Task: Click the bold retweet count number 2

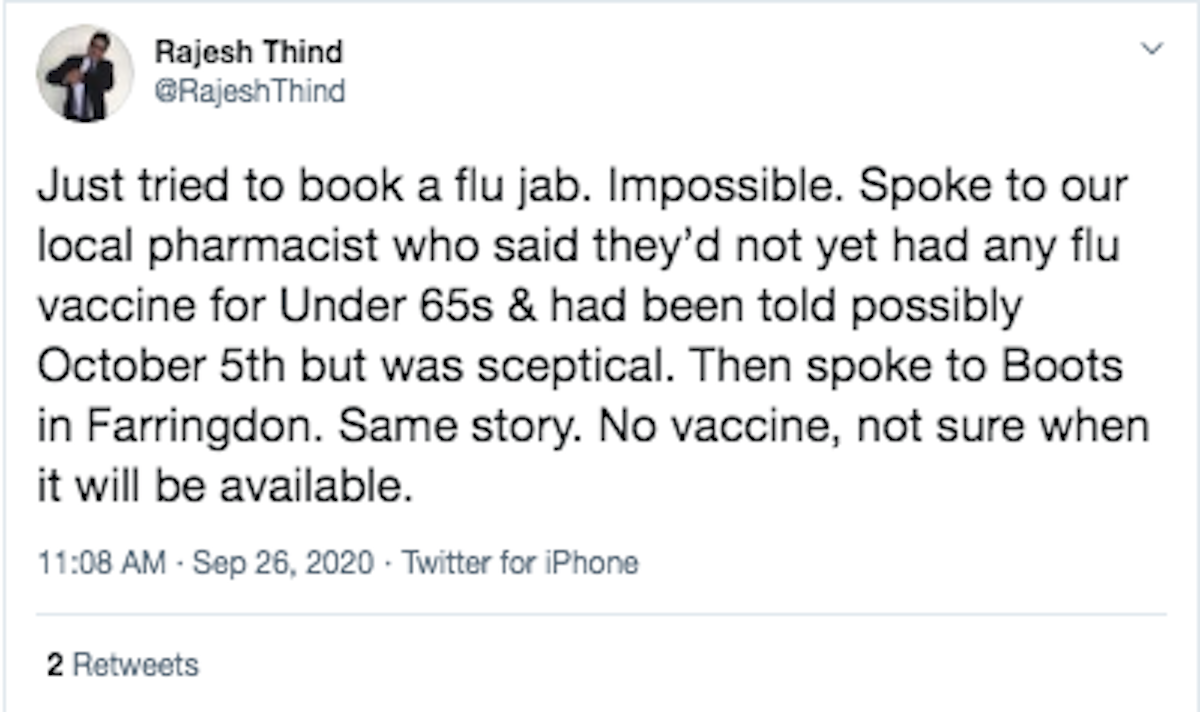Action: [x=54, y=664]
